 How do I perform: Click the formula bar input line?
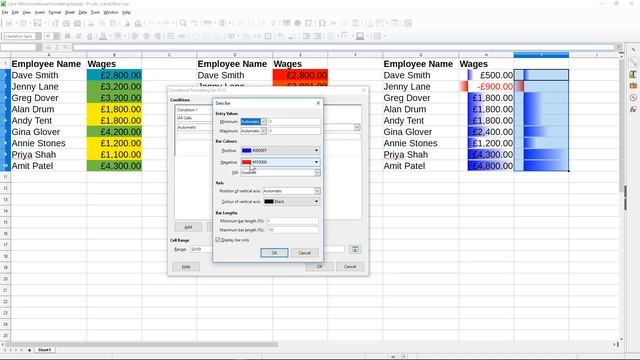pos(343,47)
